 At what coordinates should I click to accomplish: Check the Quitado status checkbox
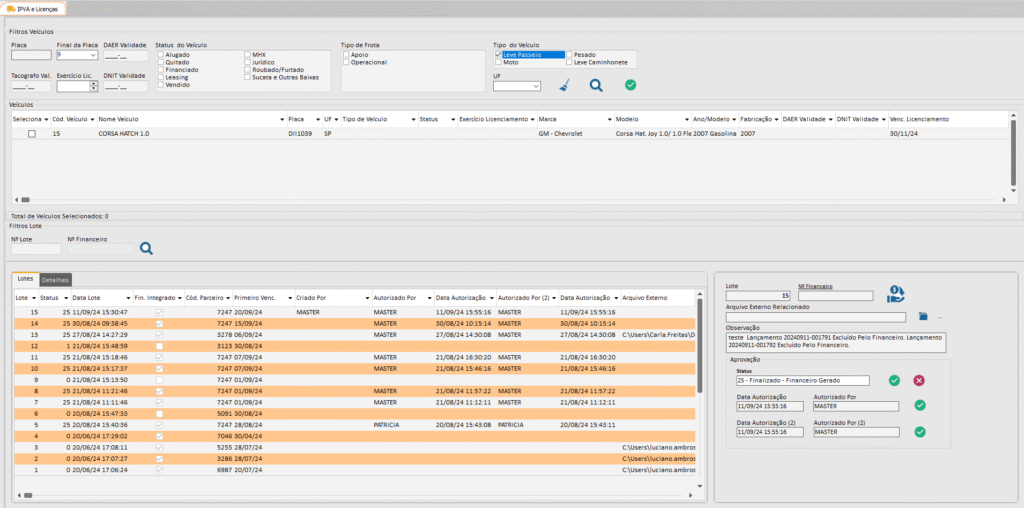(x=161, y=62)
